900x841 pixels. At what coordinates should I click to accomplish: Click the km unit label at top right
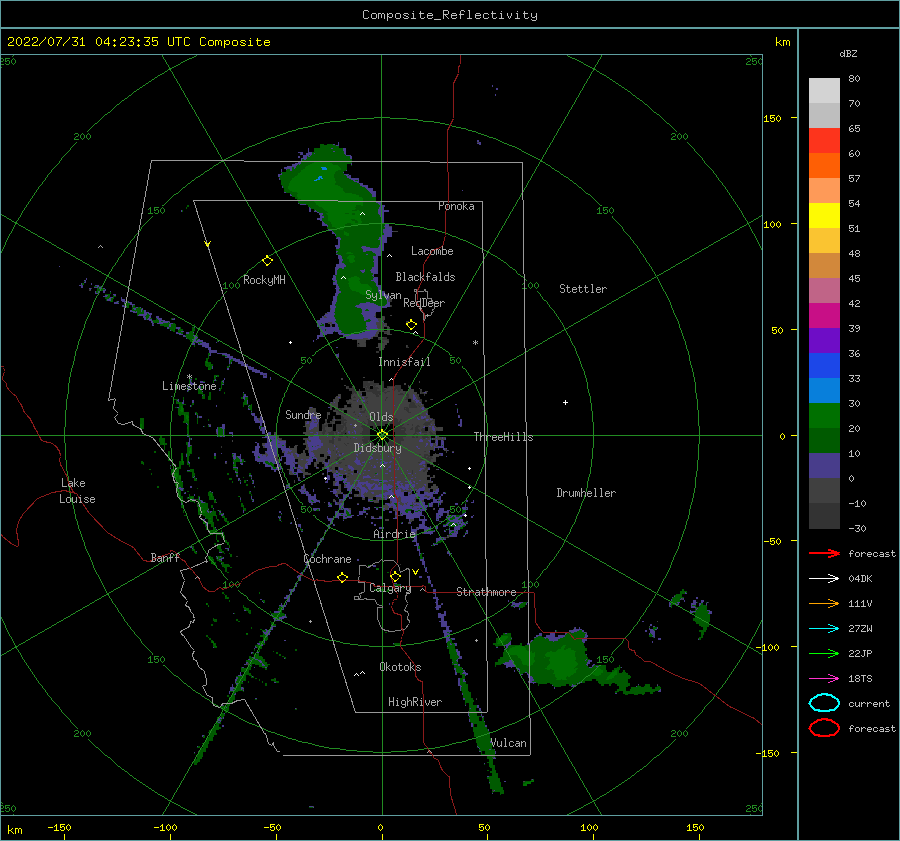pyautogui.click(x=782, y=42)
